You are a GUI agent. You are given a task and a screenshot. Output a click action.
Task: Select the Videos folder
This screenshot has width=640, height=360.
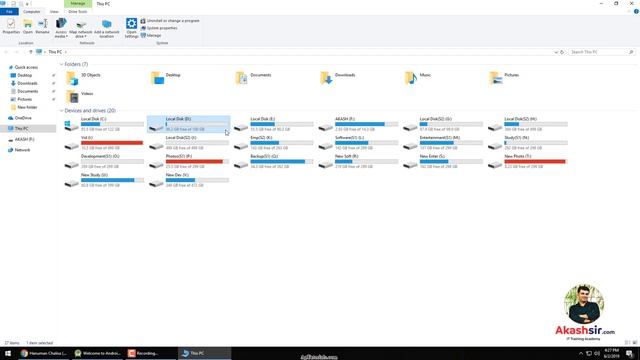point(104,96)
